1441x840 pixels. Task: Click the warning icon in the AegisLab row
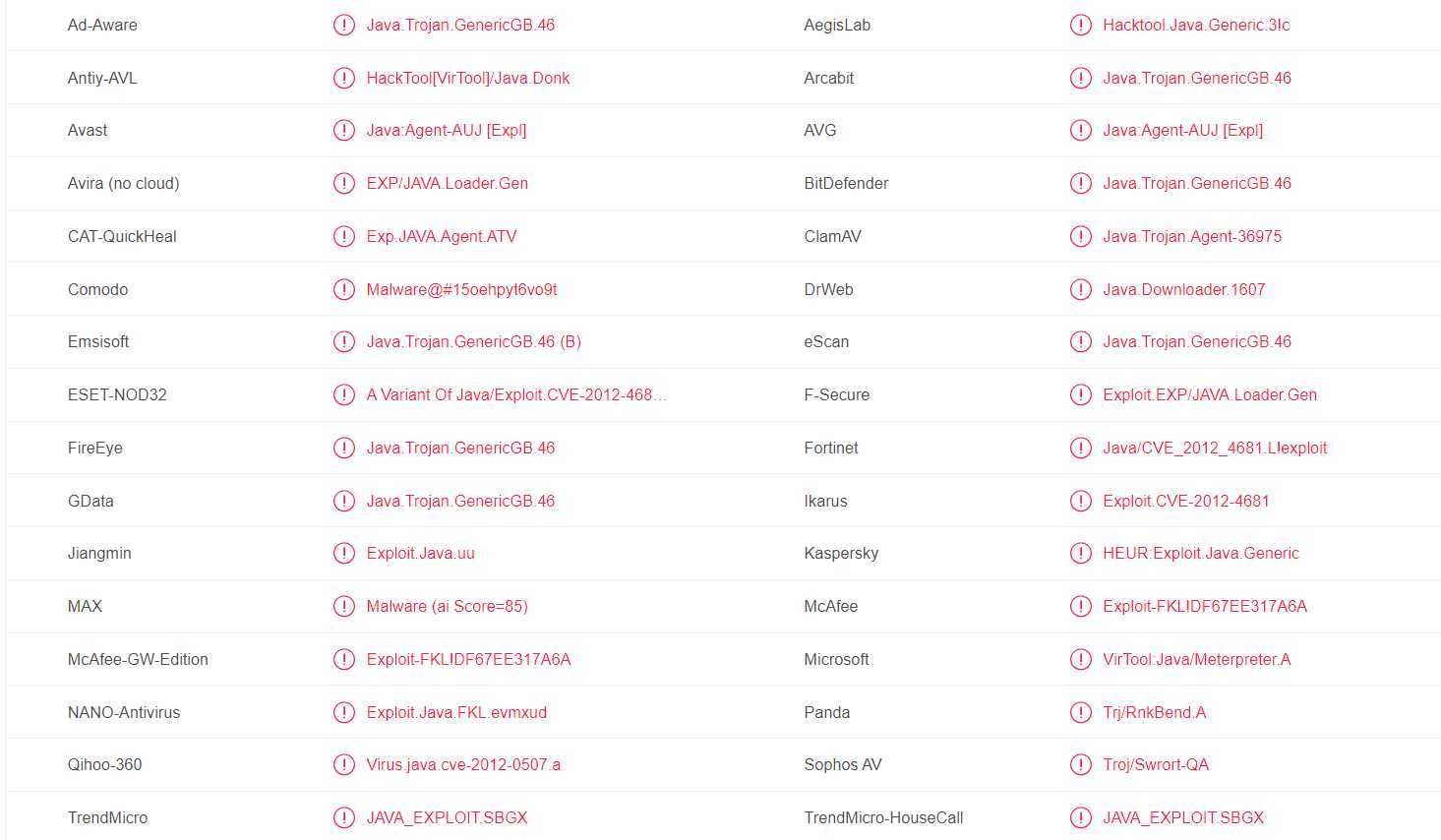1080,25
